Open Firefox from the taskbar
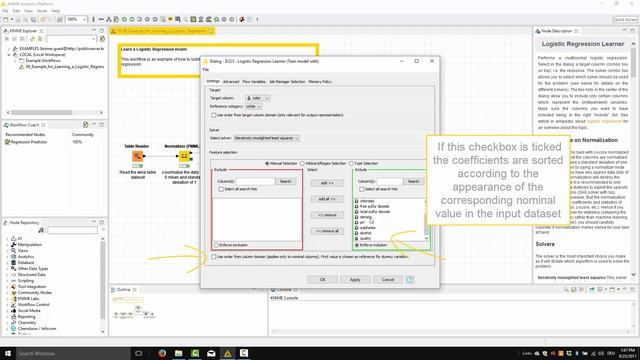Screen dimensions: 640x360 click(162, 353)
